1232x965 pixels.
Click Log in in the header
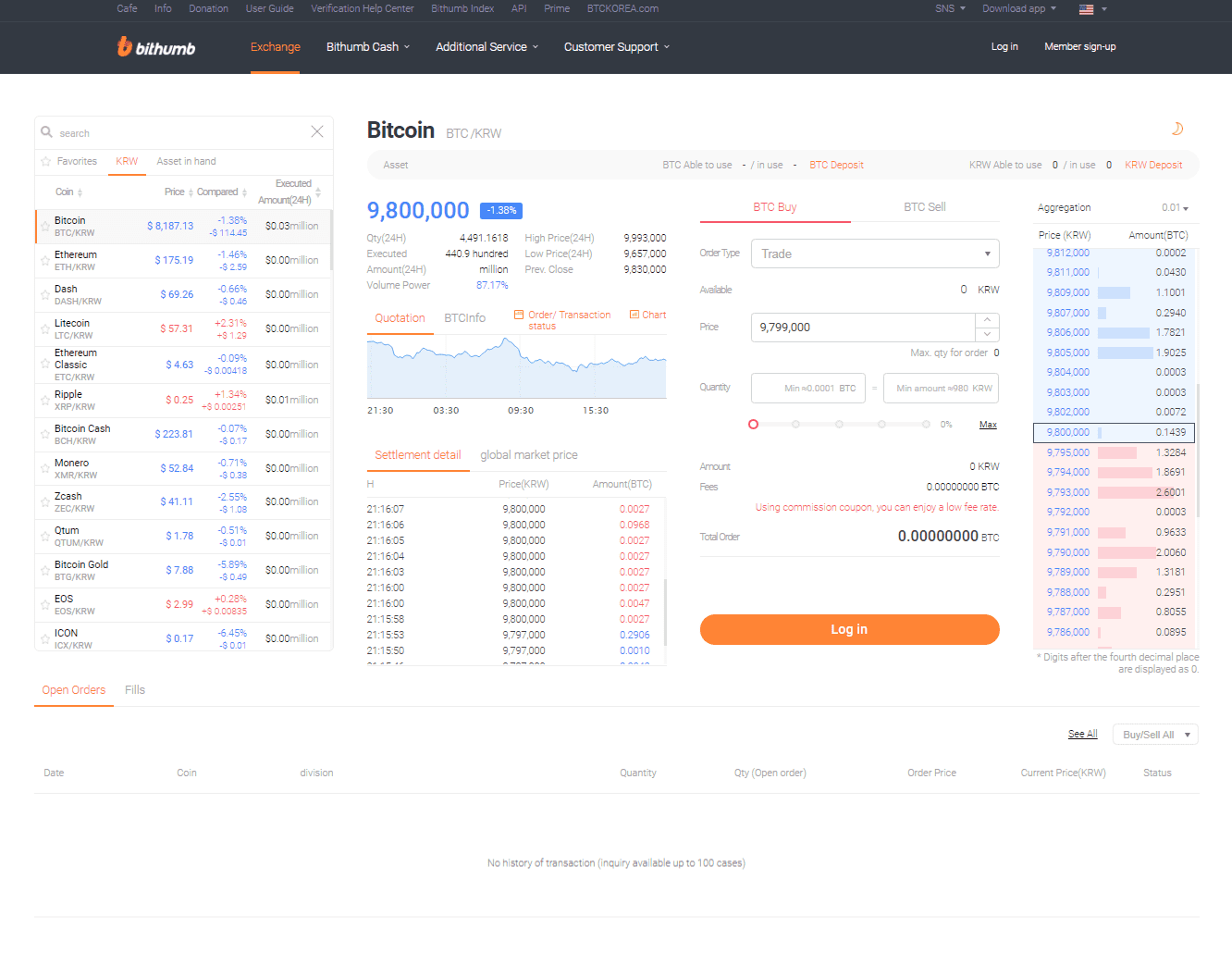[x=1004, y=47]
